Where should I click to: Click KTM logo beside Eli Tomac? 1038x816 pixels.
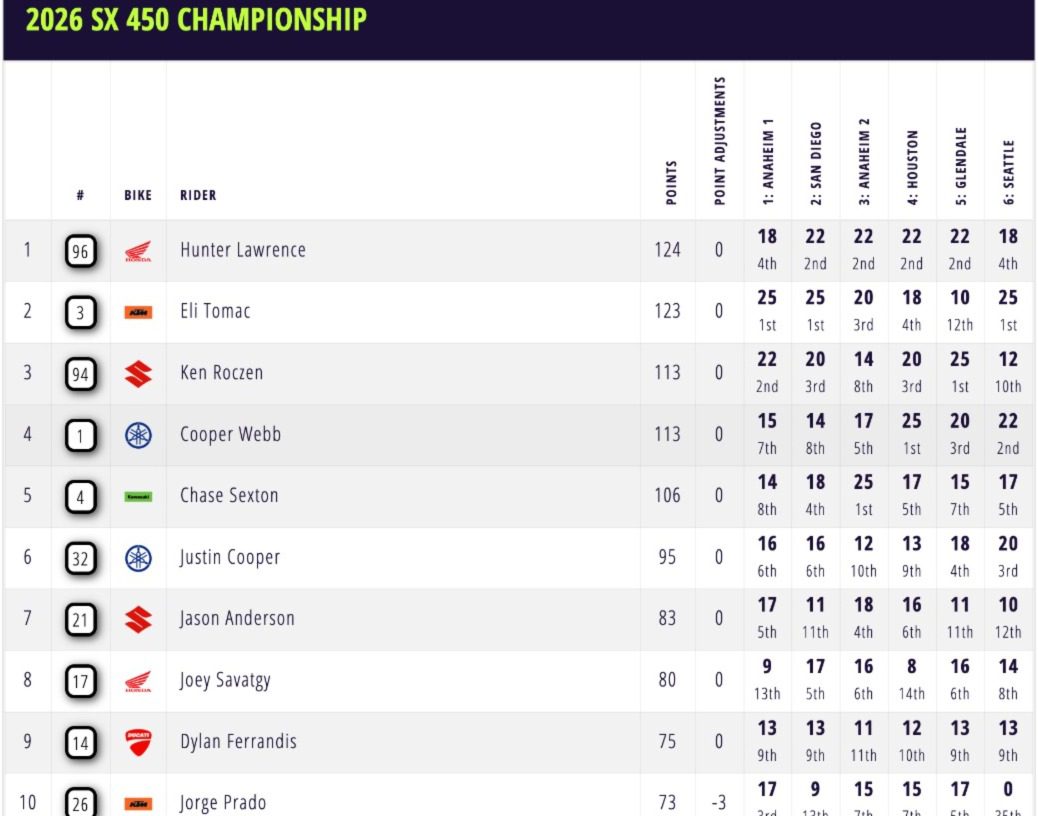[x=138, y=313]
